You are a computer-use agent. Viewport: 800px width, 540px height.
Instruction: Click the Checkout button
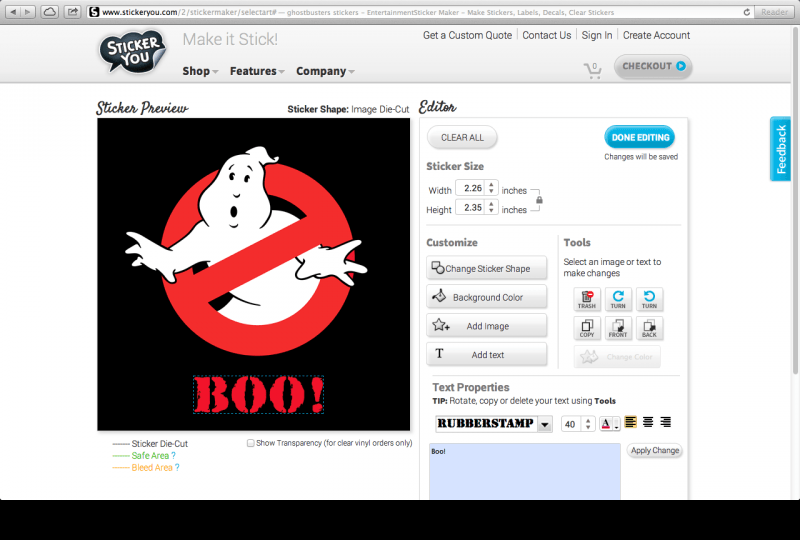pos(653,66)
